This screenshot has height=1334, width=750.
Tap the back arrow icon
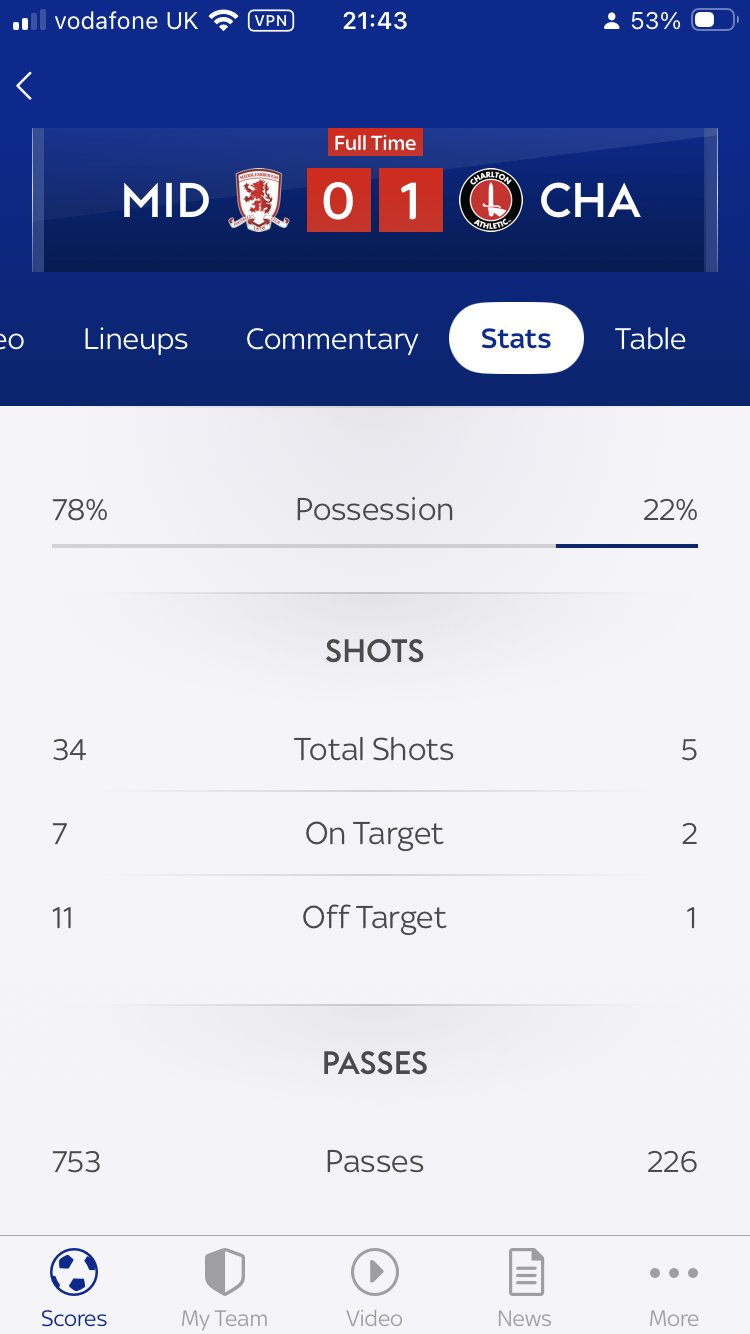25,86
